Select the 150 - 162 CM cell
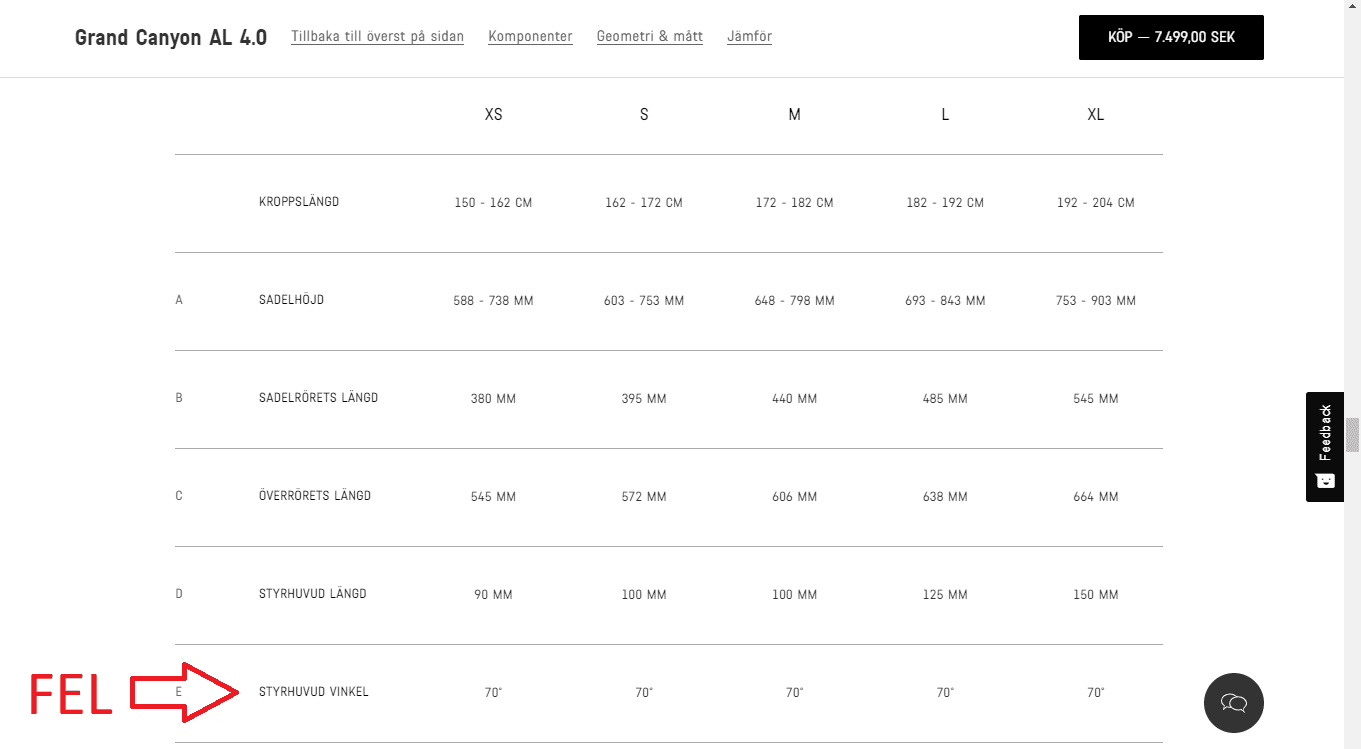 click(x=493, y=203)
